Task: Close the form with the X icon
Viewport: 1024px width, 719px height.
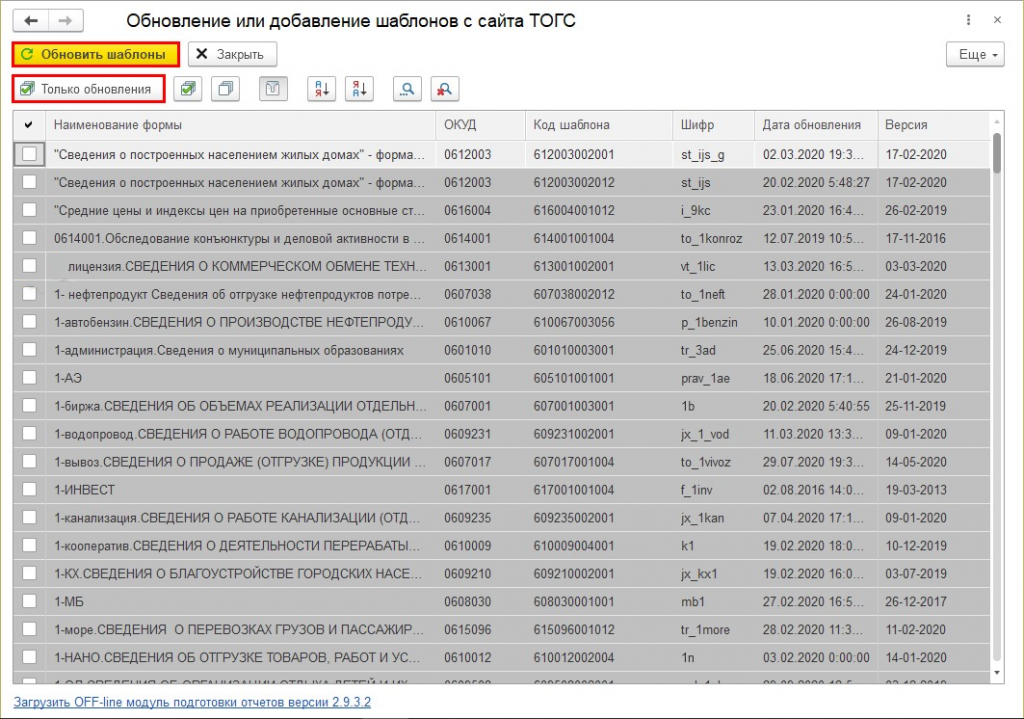Action: tap(997, 20)
